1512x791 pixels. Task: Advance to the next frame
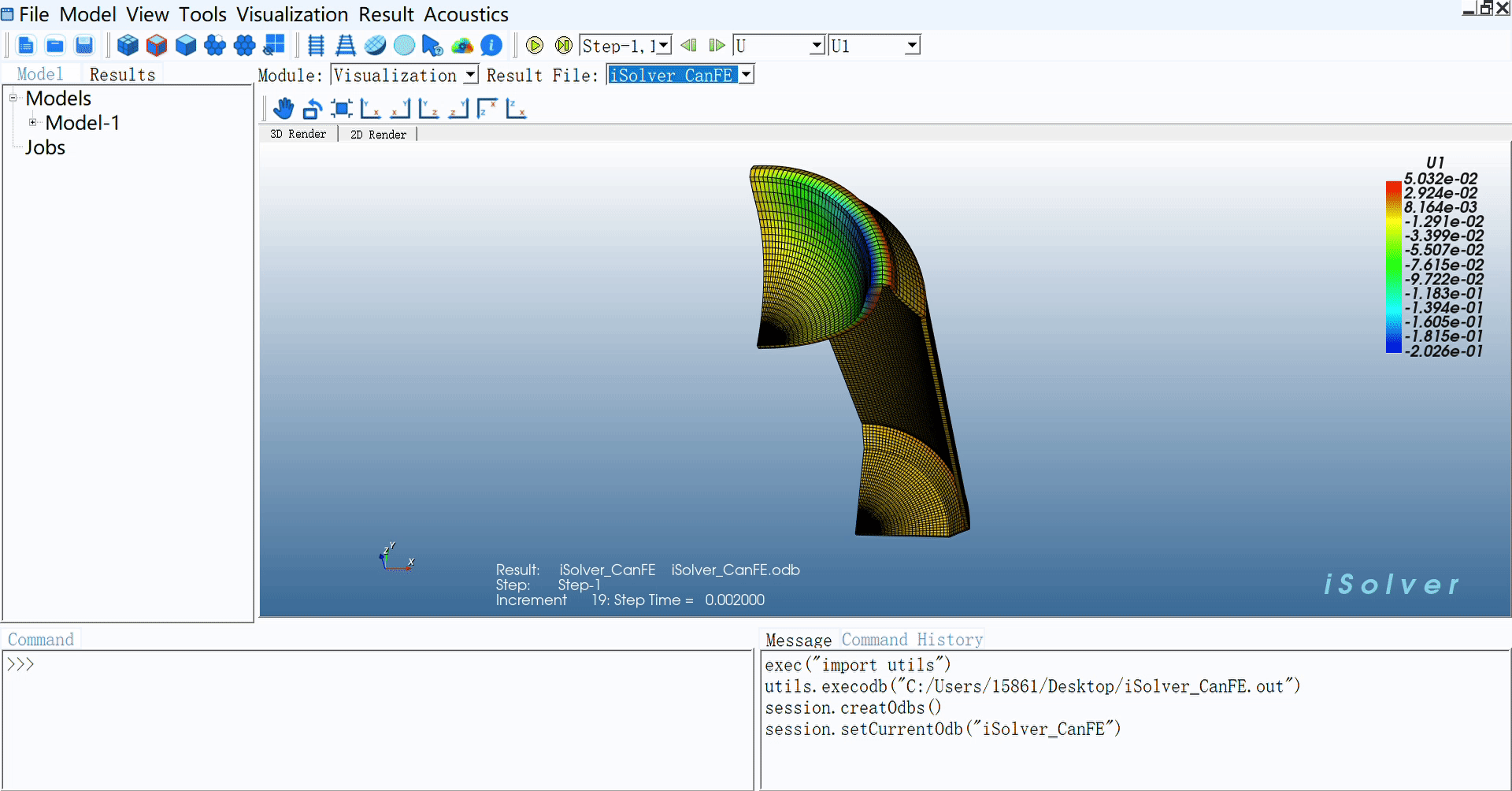[x=717, y=46]
